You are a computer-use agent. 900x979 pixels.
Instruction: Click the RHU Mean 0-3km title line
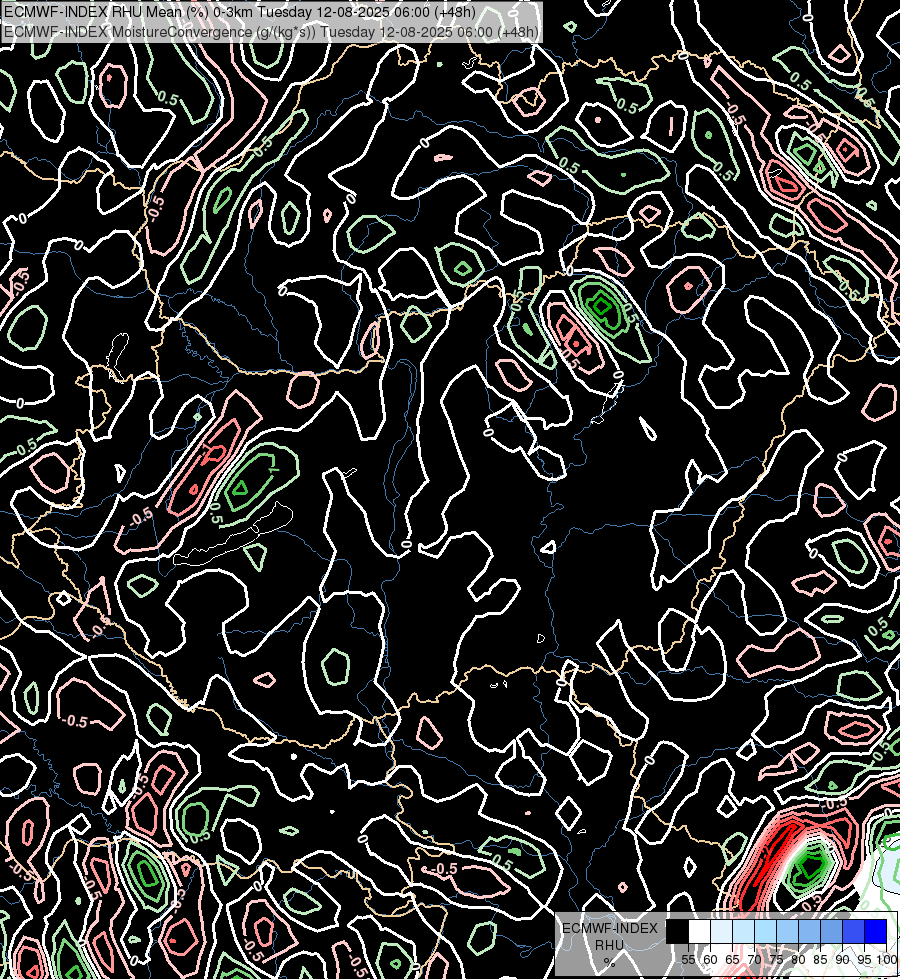[x=240, y=12]
